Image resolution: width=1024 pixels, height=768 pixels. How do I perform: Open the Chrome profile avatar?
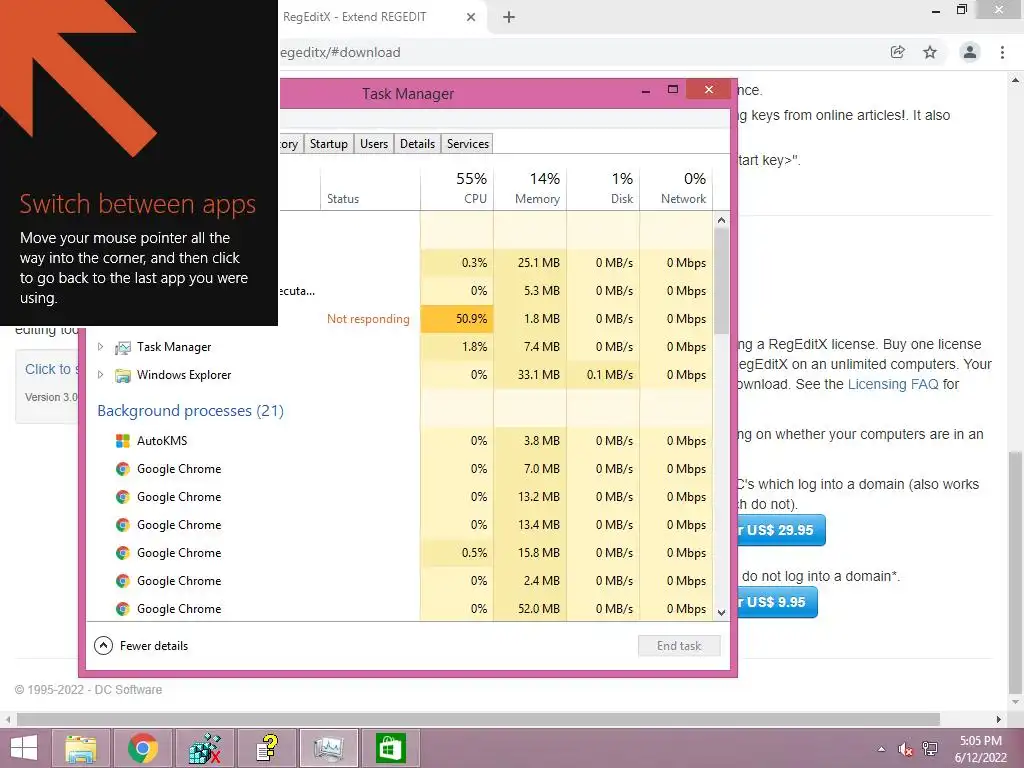(970, 52)
